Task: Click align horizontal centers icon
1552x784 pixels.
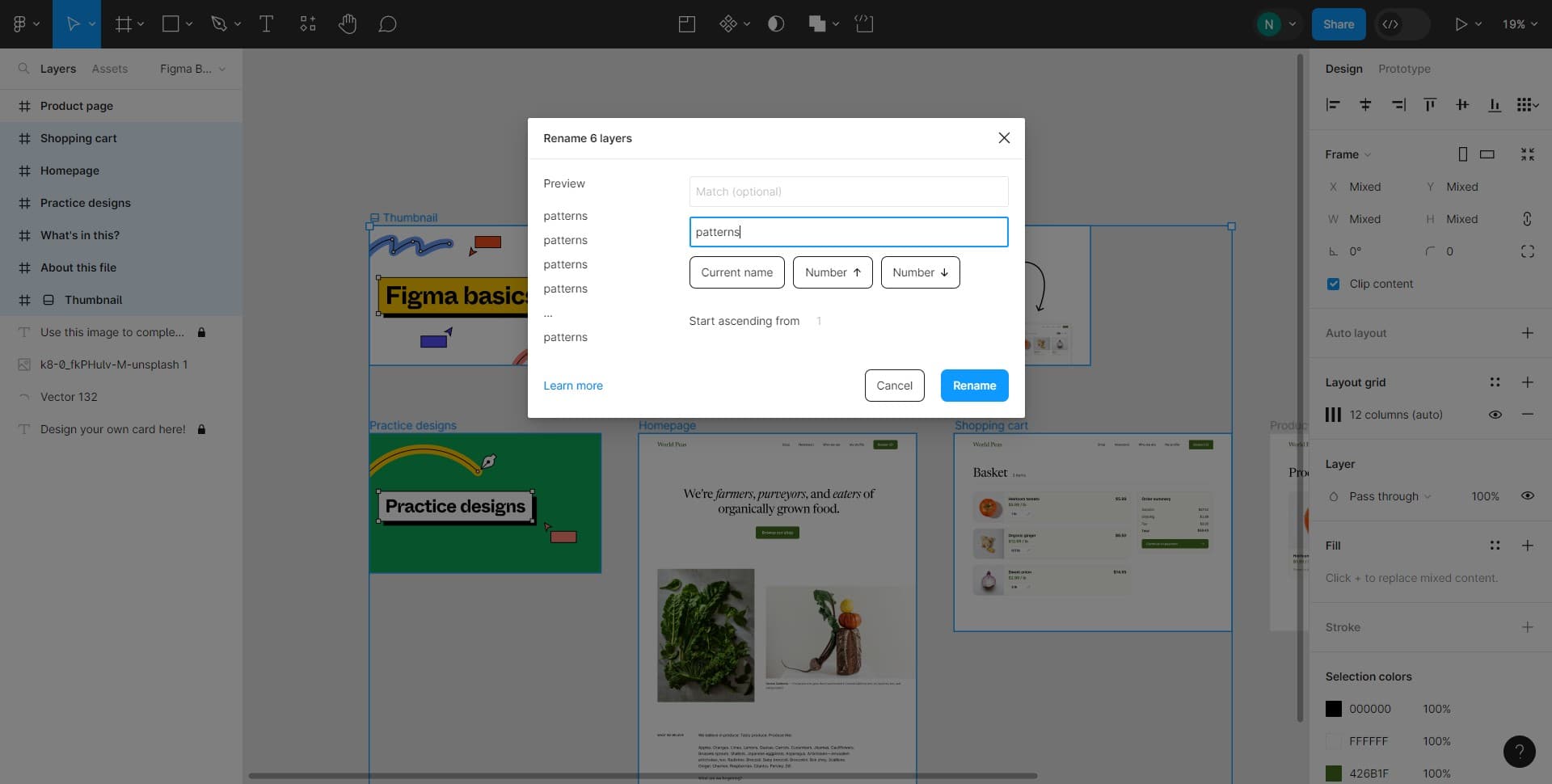Action: click(1365, 105)
